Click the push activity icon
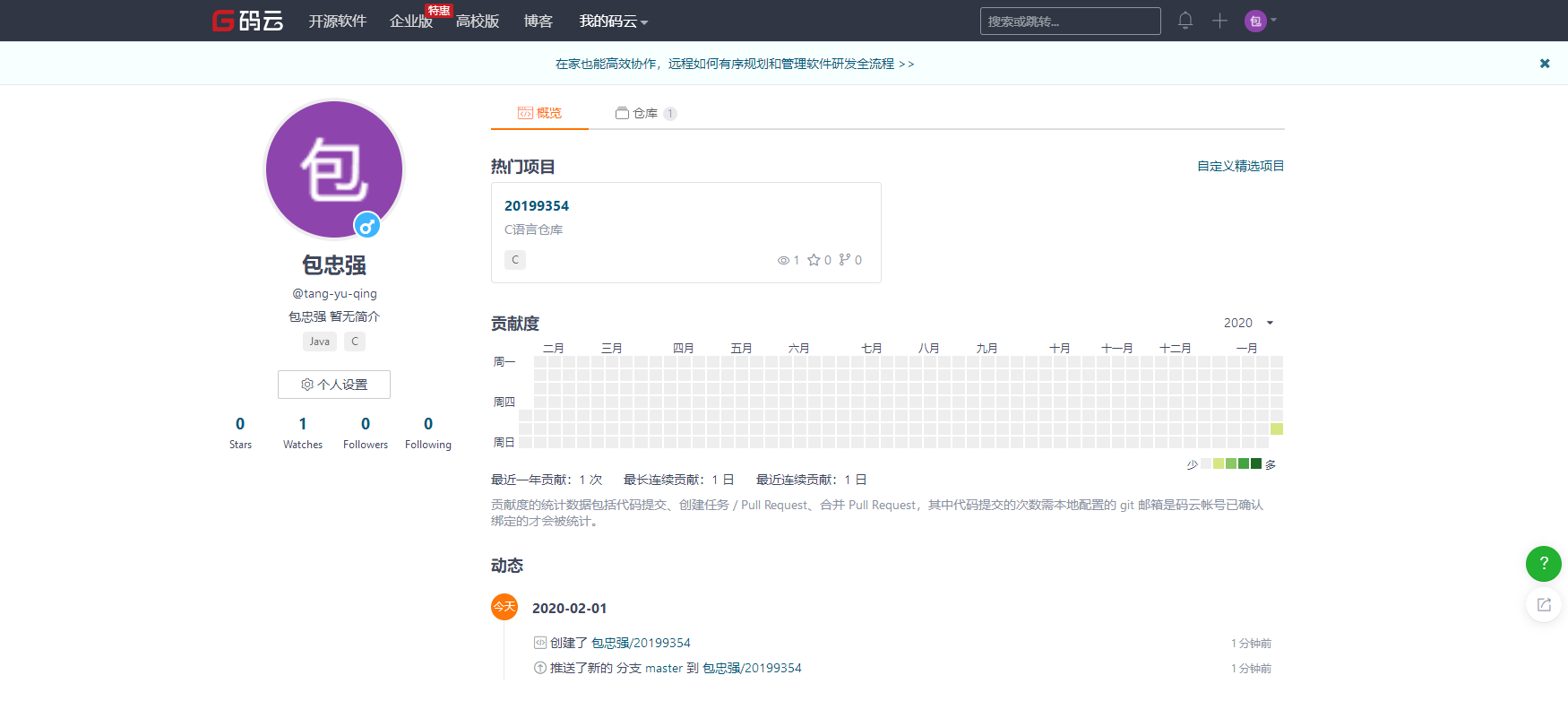 click(x=540, y=668)
